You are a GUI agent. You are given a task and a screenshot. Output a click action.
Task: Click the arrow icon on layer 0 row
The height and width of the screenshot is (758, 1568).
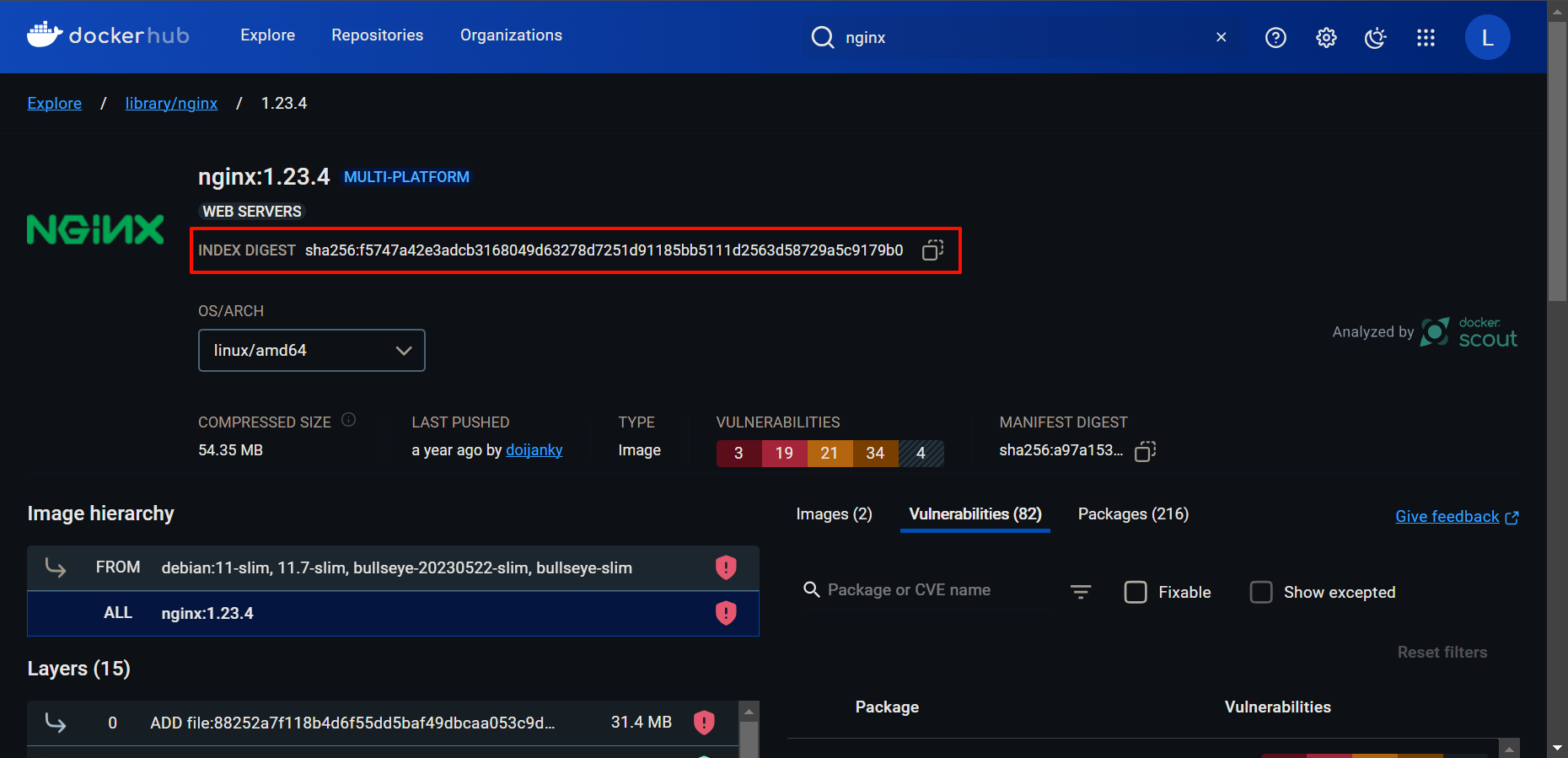click(56, 723)
